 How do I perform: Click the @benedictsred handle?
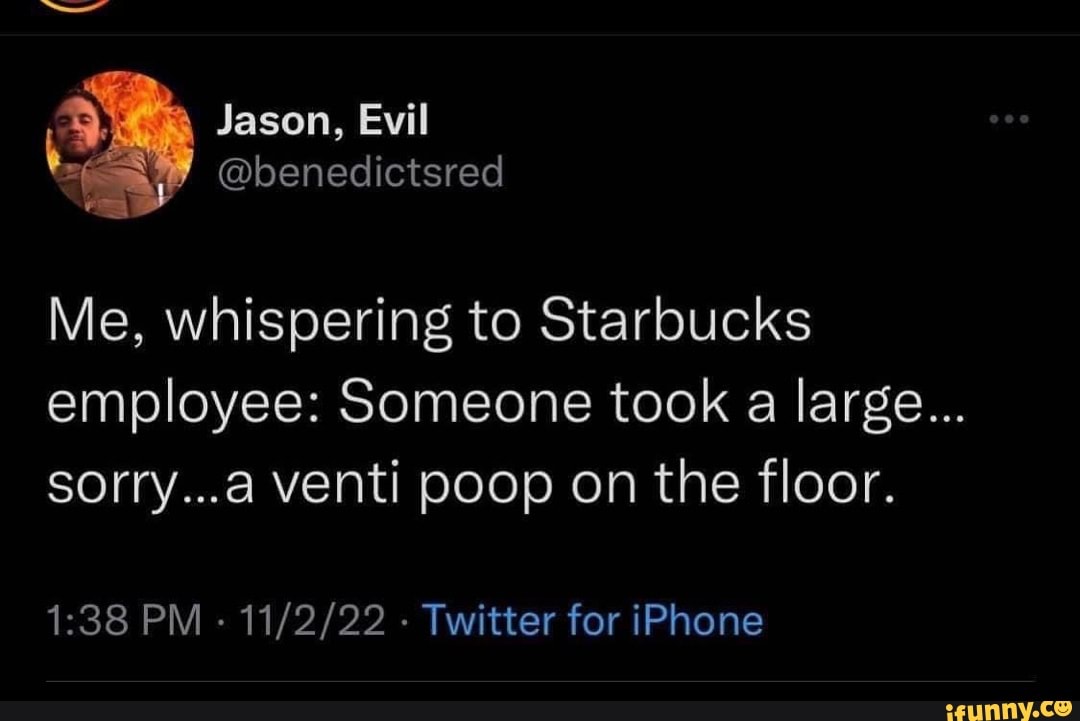point(362,172)
